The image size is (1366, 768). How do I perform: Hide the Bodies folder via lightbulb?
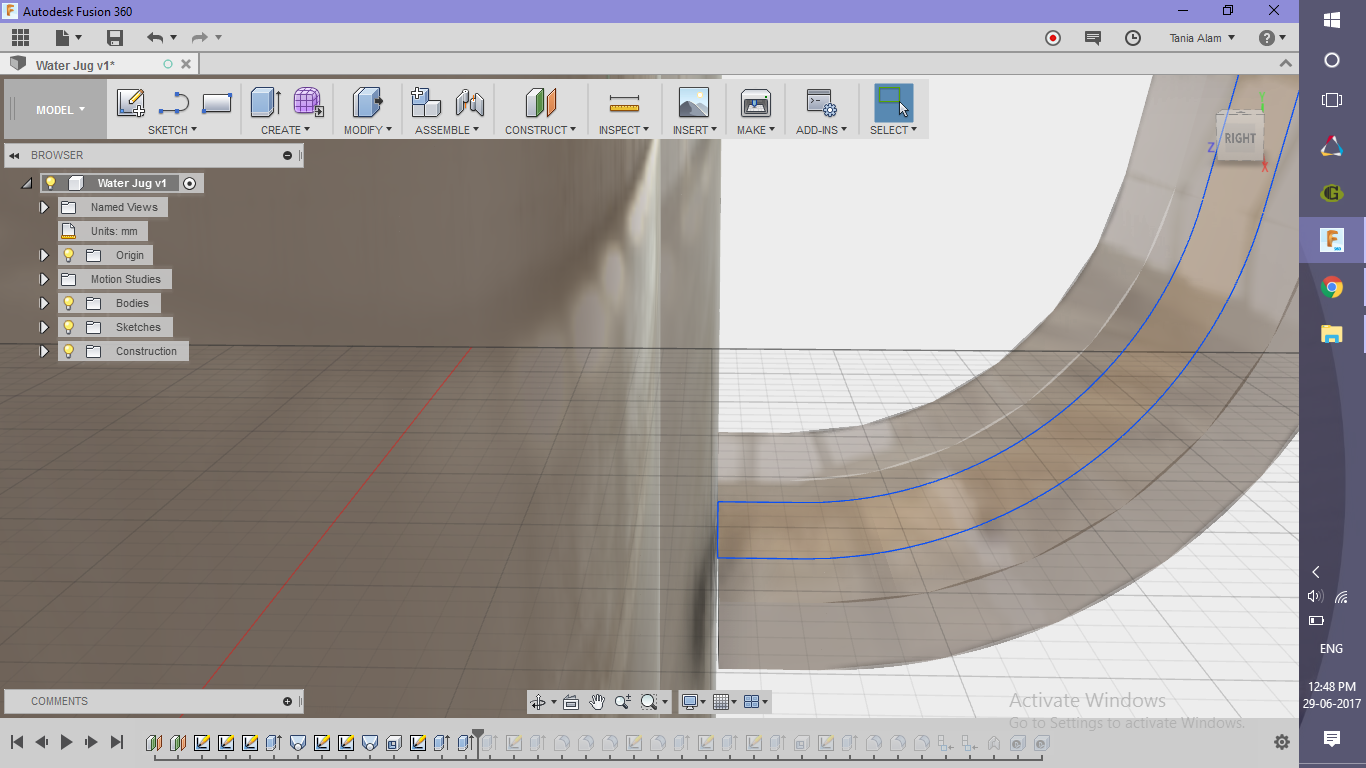pos(69,303)
